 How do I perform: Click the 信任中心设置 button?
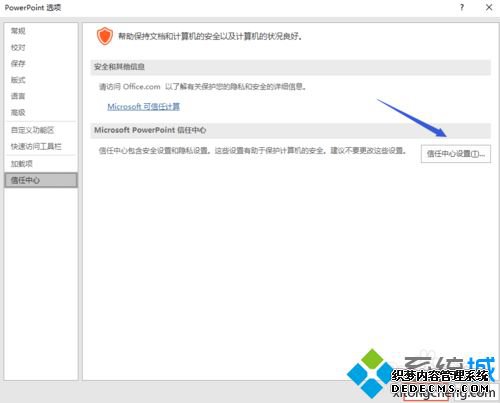[456, 154]
